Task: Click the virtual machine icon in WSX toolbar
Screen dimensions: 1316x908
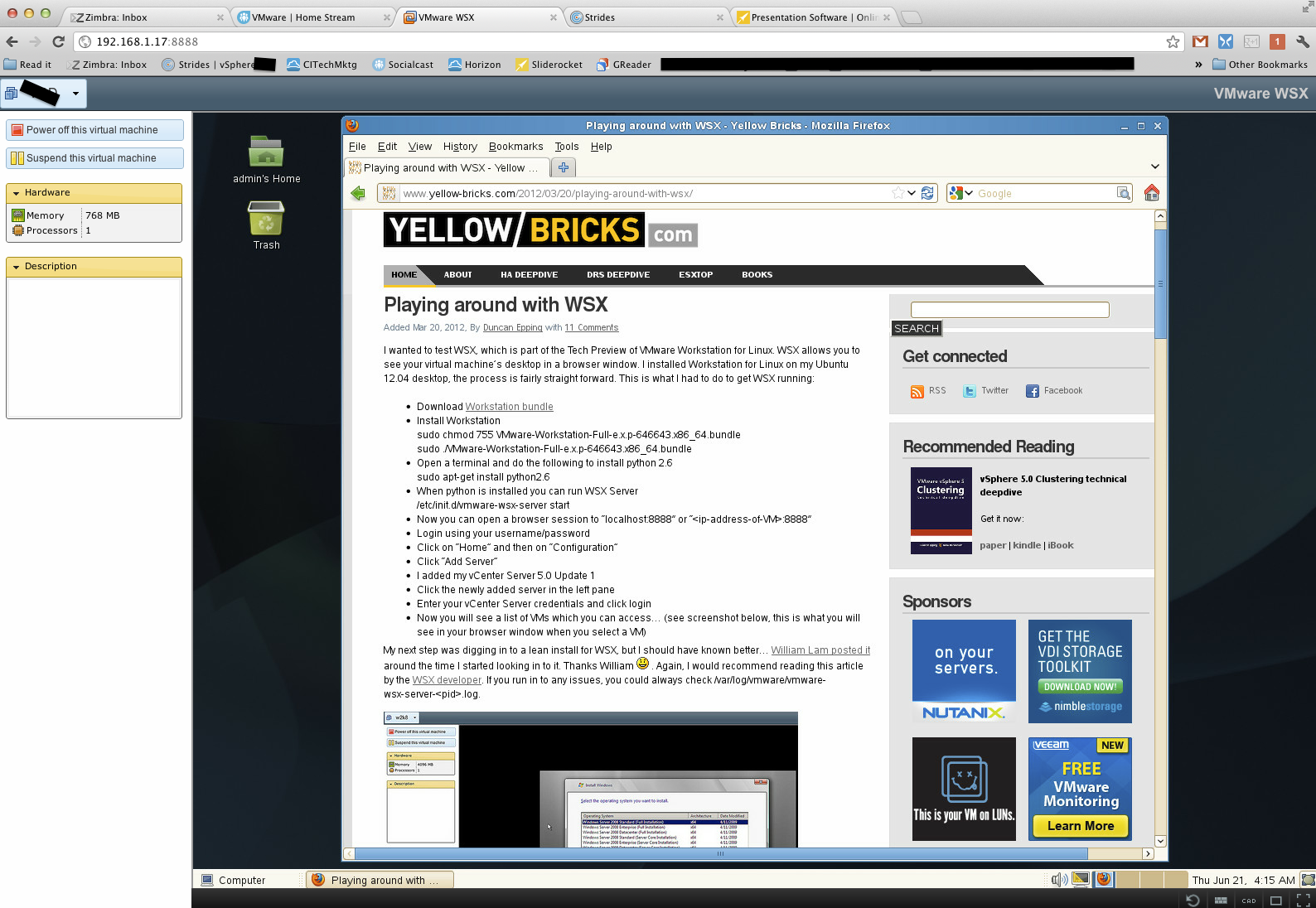Action: (11, 94)
